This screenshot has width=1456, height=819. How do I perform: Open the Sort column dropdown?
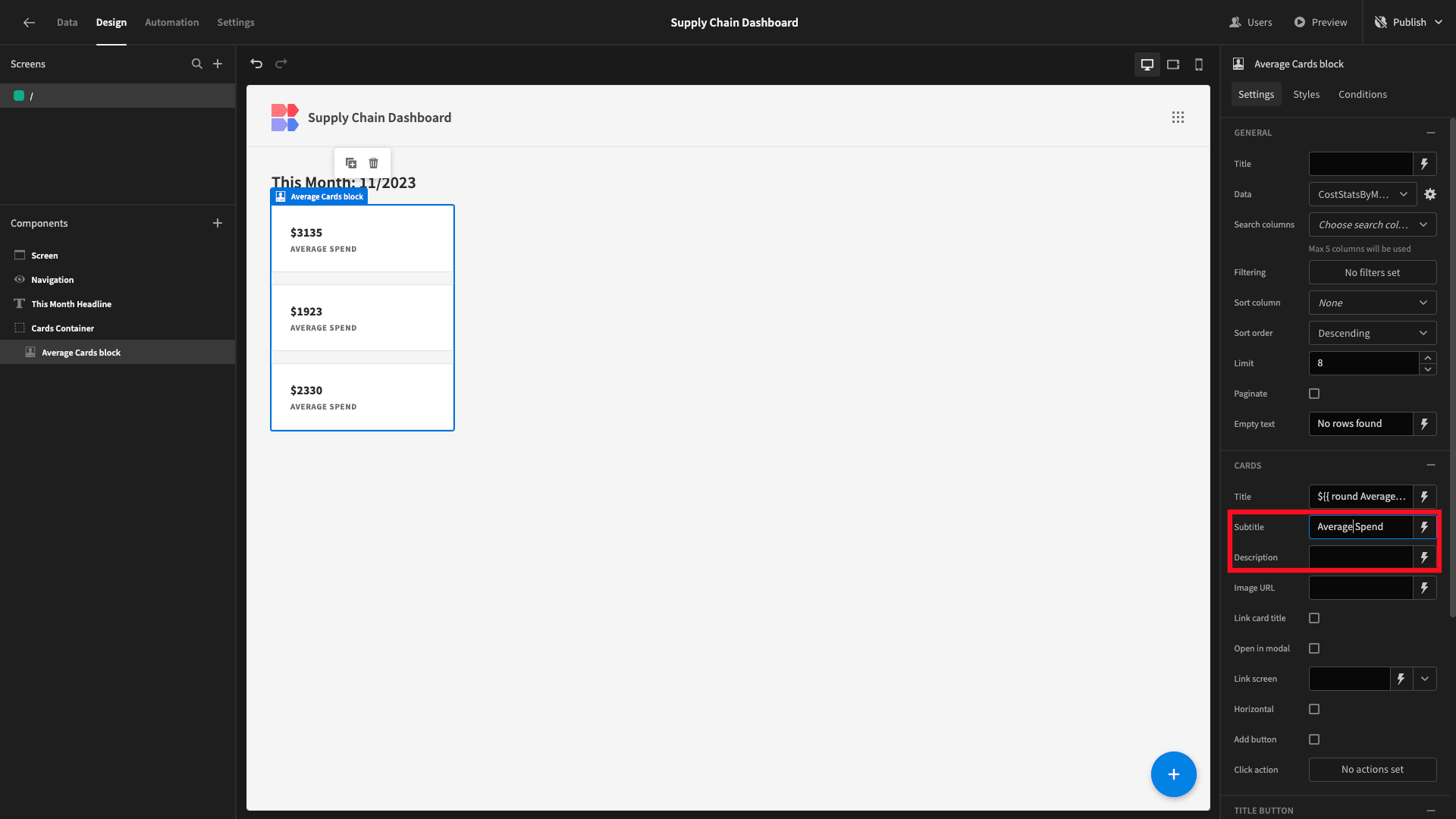[x=1373, y=302]
